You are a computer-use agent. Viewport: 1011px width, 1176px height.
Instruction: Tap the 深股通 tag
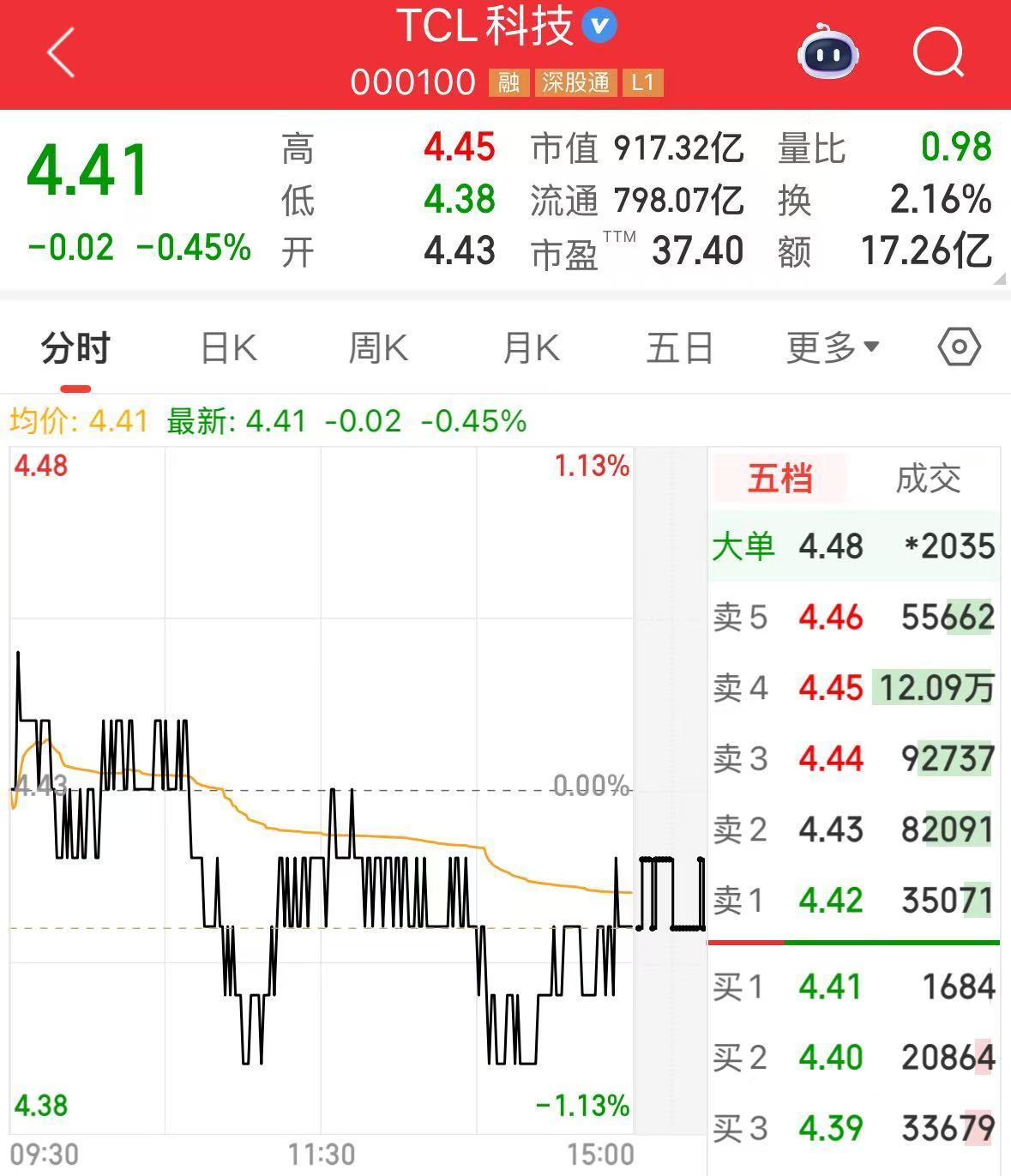575,82
